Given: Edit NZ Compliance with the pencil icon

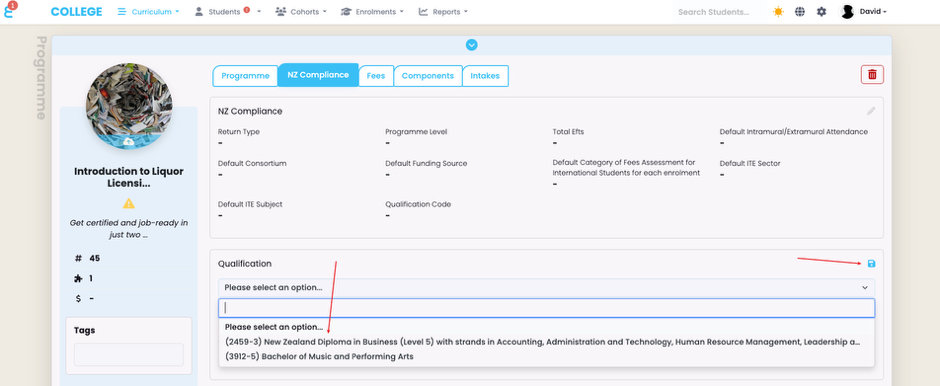Looking at the screenshot, I should coord(871,111).
